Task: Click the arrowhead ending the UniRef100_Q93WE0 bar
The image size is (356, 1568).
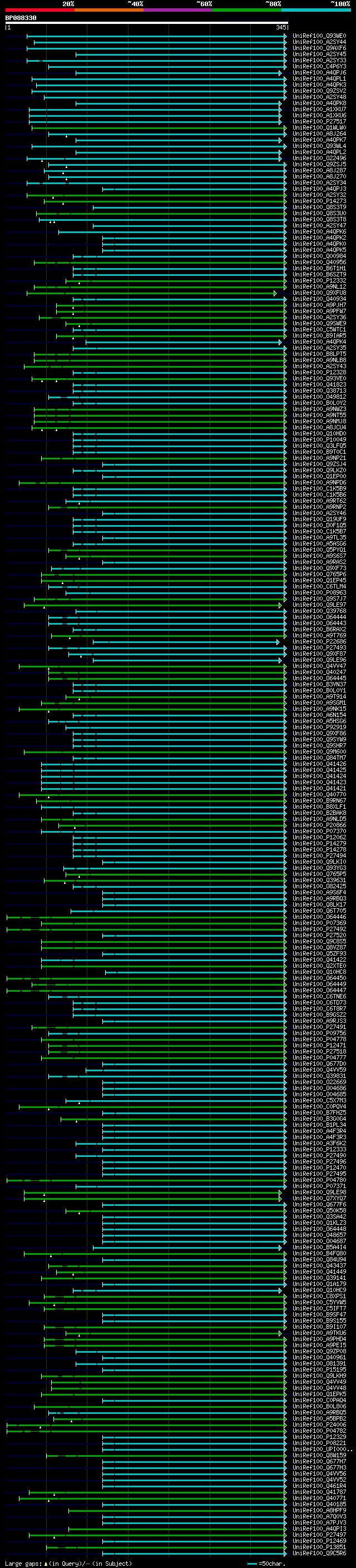Action: [285, 37]
